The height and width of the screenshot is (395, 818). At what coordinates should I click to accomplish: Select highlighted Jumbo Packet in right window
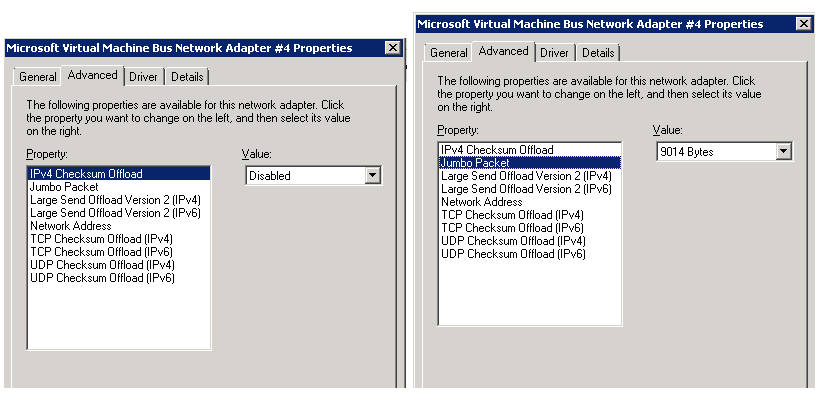[530, 162]
